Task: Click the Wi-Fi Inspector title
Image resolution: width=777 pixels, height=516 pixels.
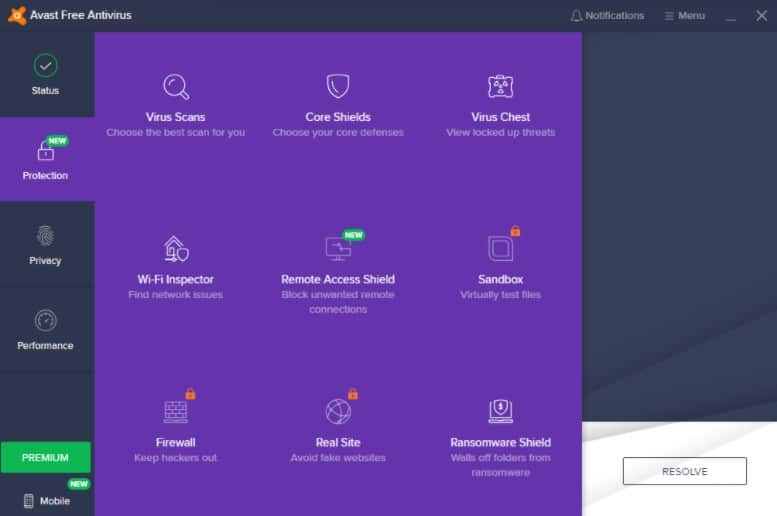Action: (175, 280)
